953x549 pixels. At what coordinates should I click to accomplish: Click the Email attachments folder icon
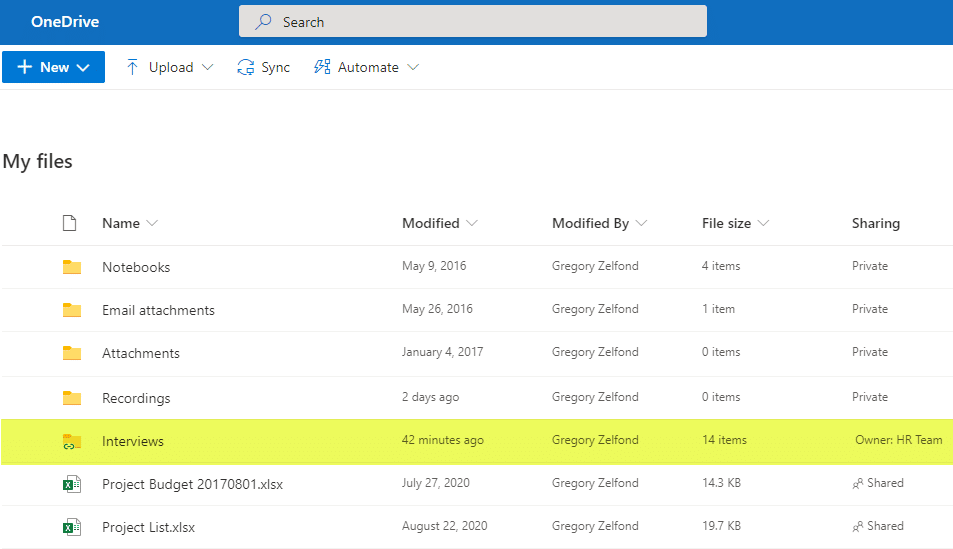[x=71, y=310]
